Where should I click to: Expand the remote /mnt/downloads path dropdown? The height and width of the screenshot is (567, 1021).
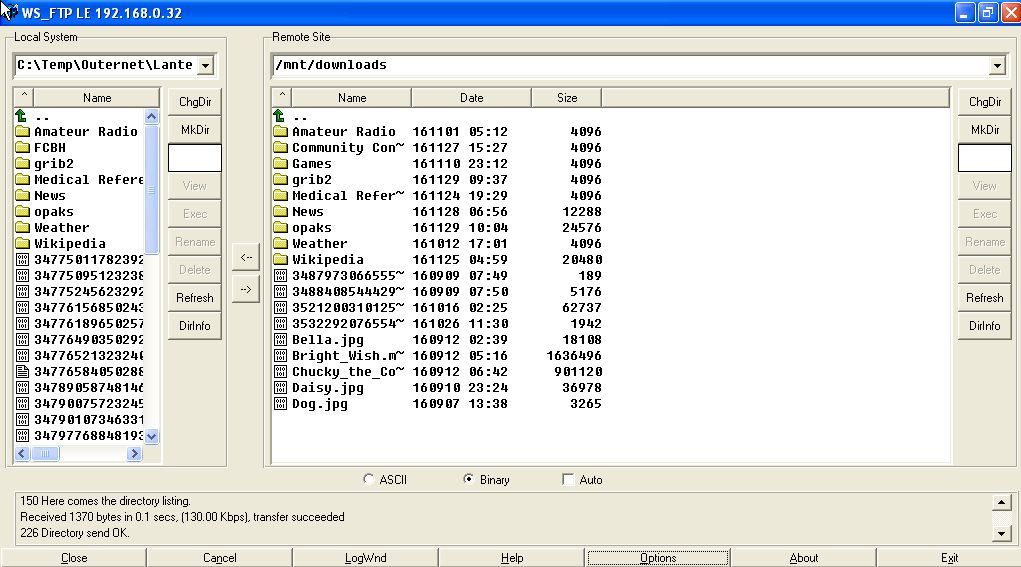pyautogui.click(x=996, y=66)
